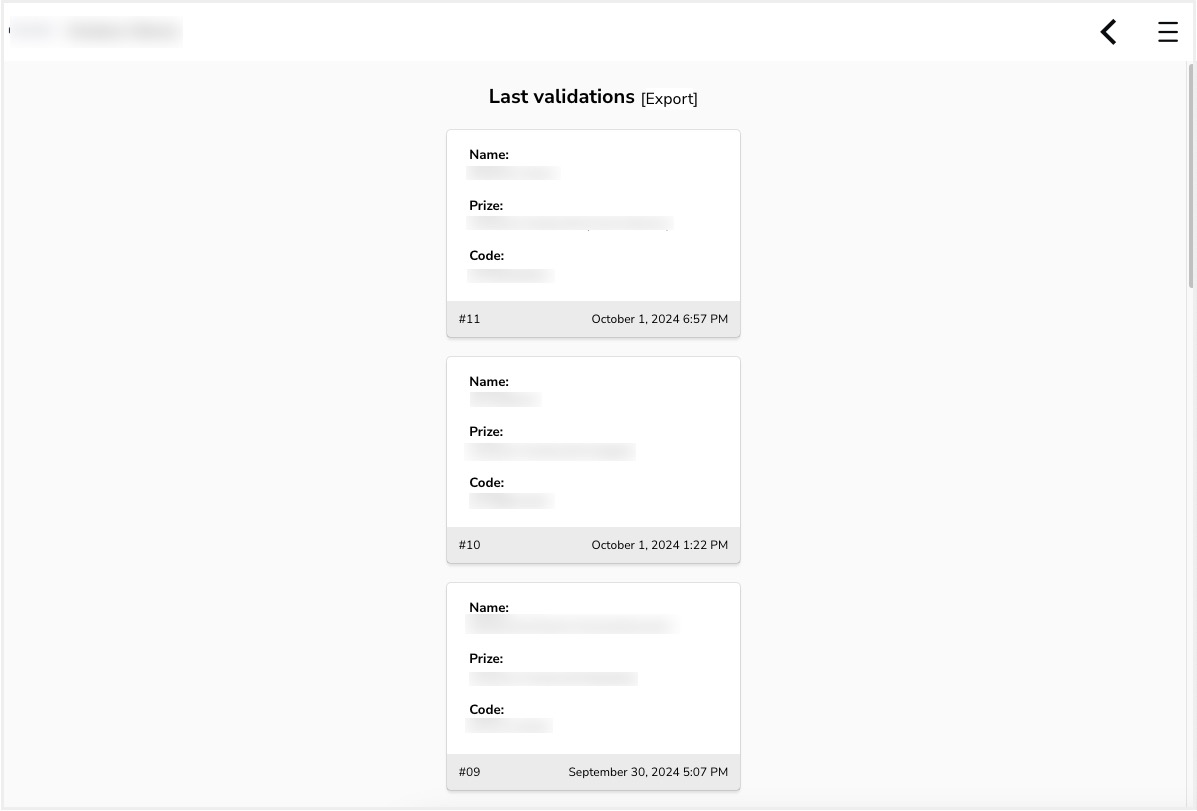This screenshot has height=811, width=1197.
Task: Click October 1, 2024 1:22 PM timestamp
Action: (660, 545)
